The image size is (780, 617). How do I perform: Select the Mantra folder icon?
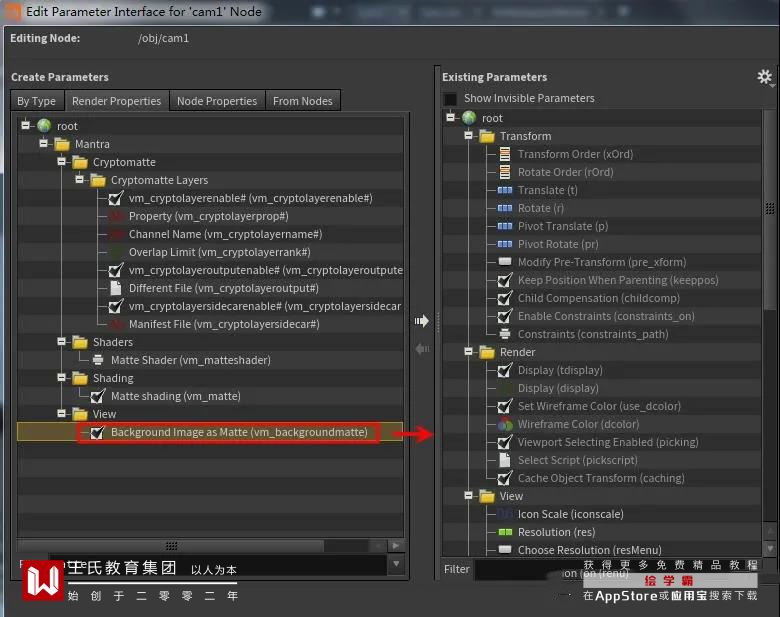[x=62, y=144]
